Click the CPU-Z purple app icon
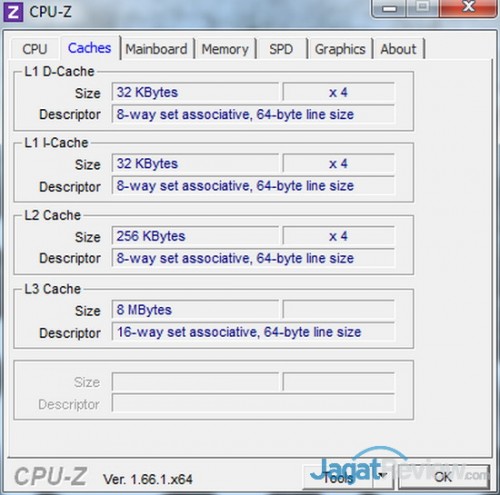The image size is (500, 495). [x=13, y=12]
